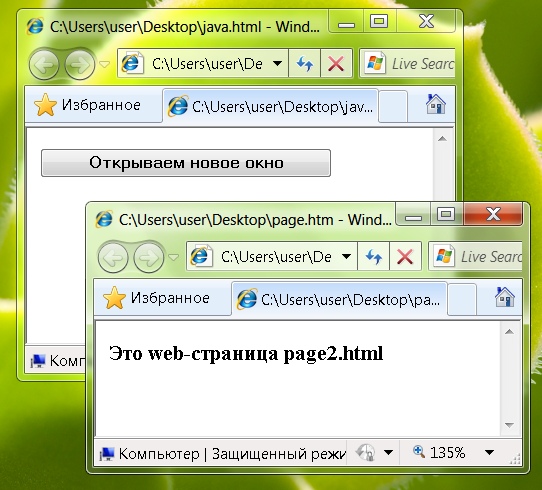Click Favorites star icon in page.htm window

[x=114, y=298]
